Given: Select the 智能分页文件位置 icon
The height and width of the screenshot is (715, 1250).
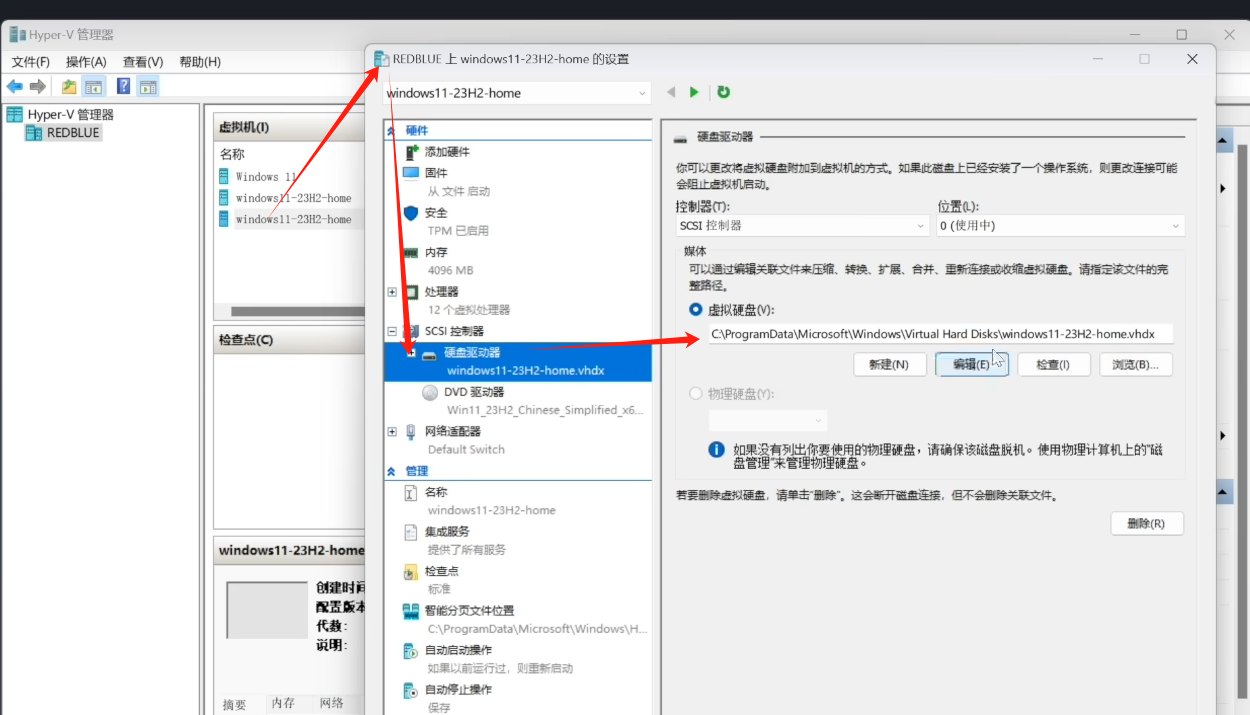Looking at the screenshot, I should (411, 610).
